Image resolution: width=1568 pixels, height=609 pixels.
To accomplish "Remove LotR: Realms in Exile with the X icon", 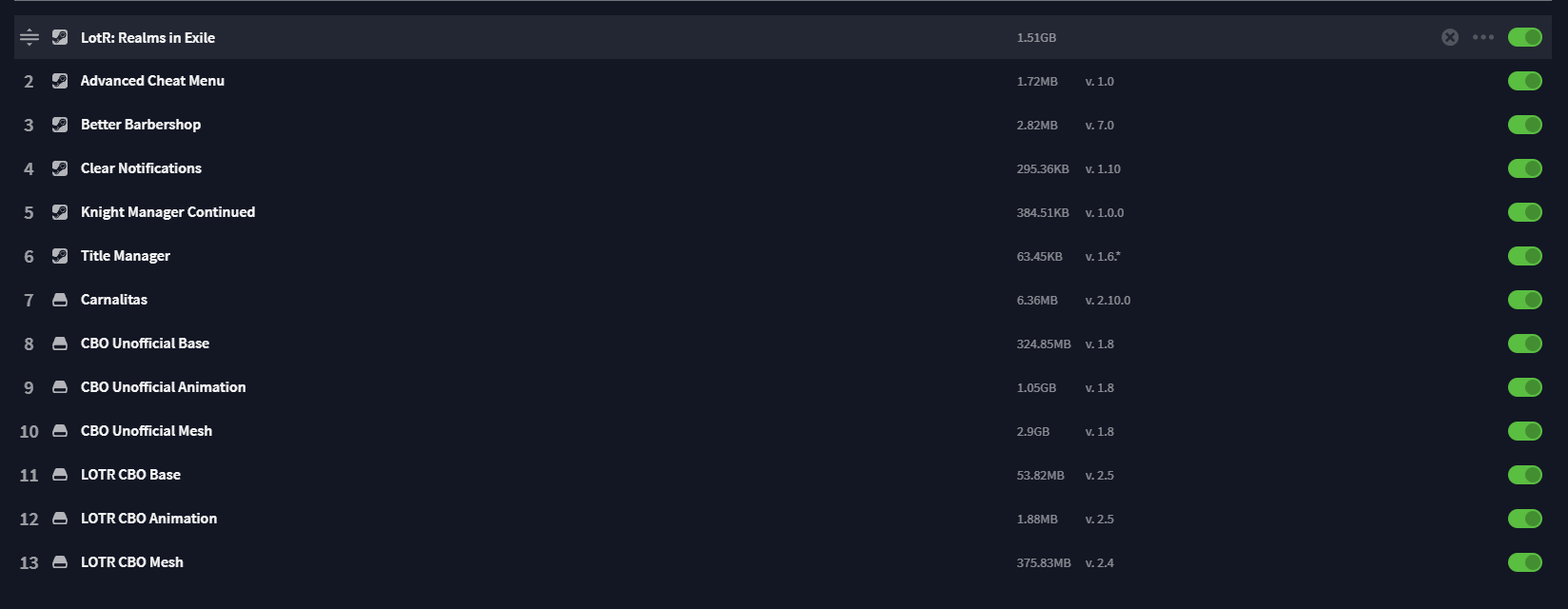I will click(x=1450, y=37).
